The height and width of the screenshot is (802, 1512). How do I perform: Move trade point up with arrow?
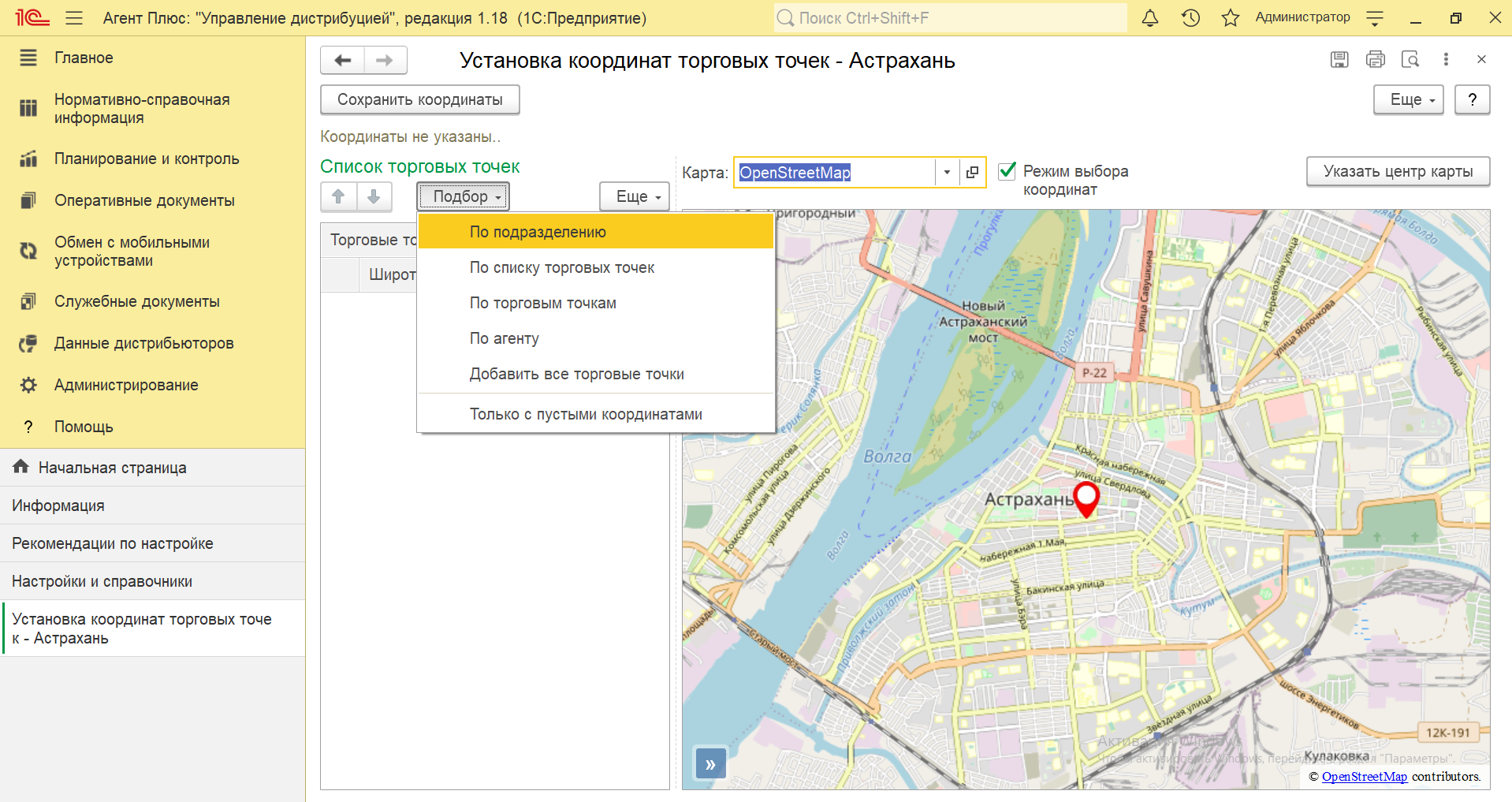click(338, 196)
